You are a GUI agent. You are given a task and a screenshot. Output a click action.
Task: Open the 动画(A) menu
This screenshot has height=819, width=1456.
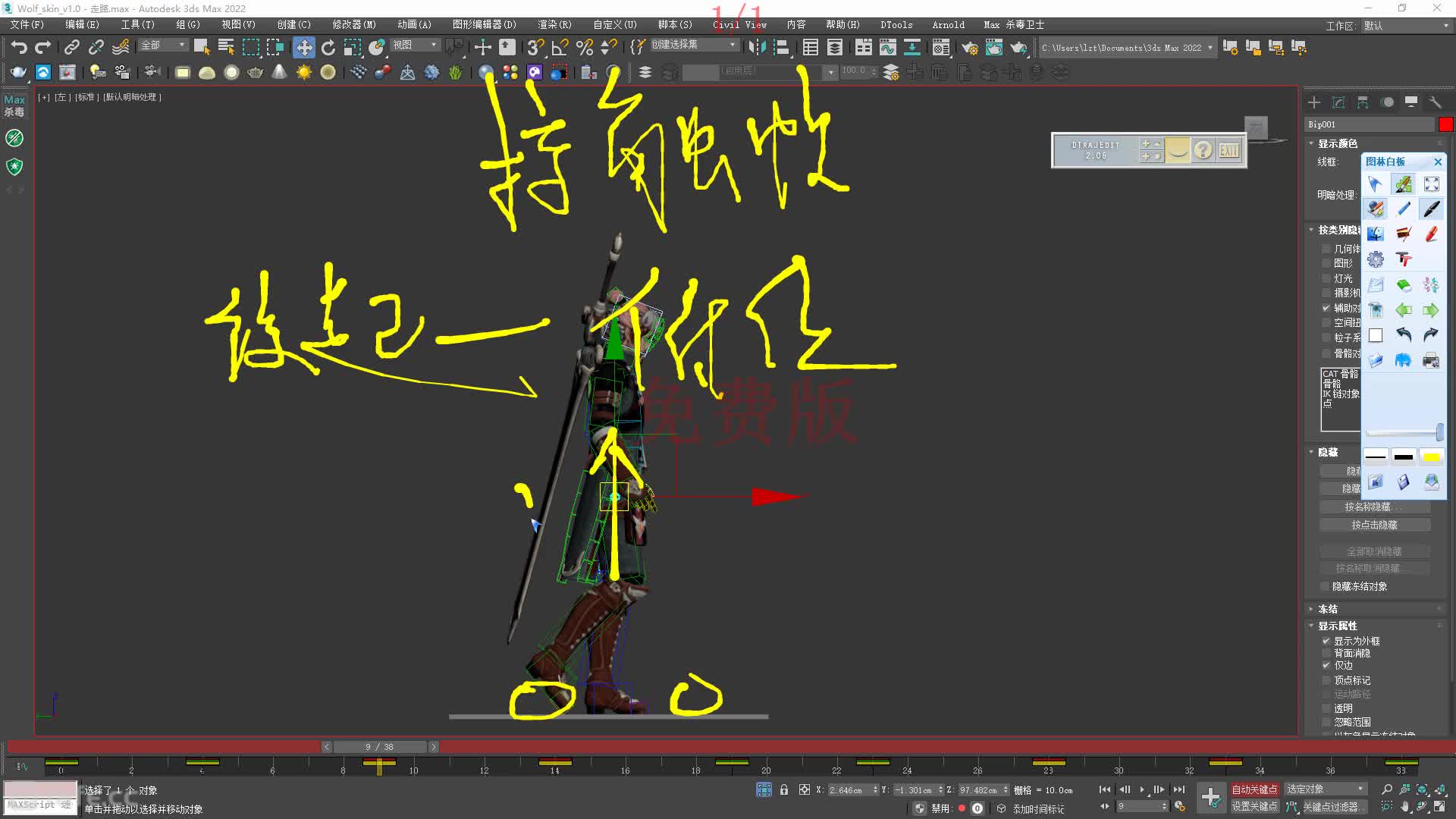414,25
